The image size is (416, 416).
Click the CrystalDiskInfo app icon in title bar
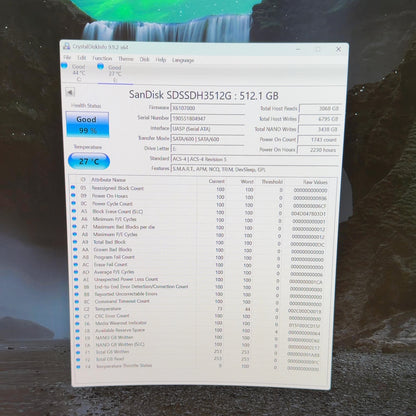67,46
